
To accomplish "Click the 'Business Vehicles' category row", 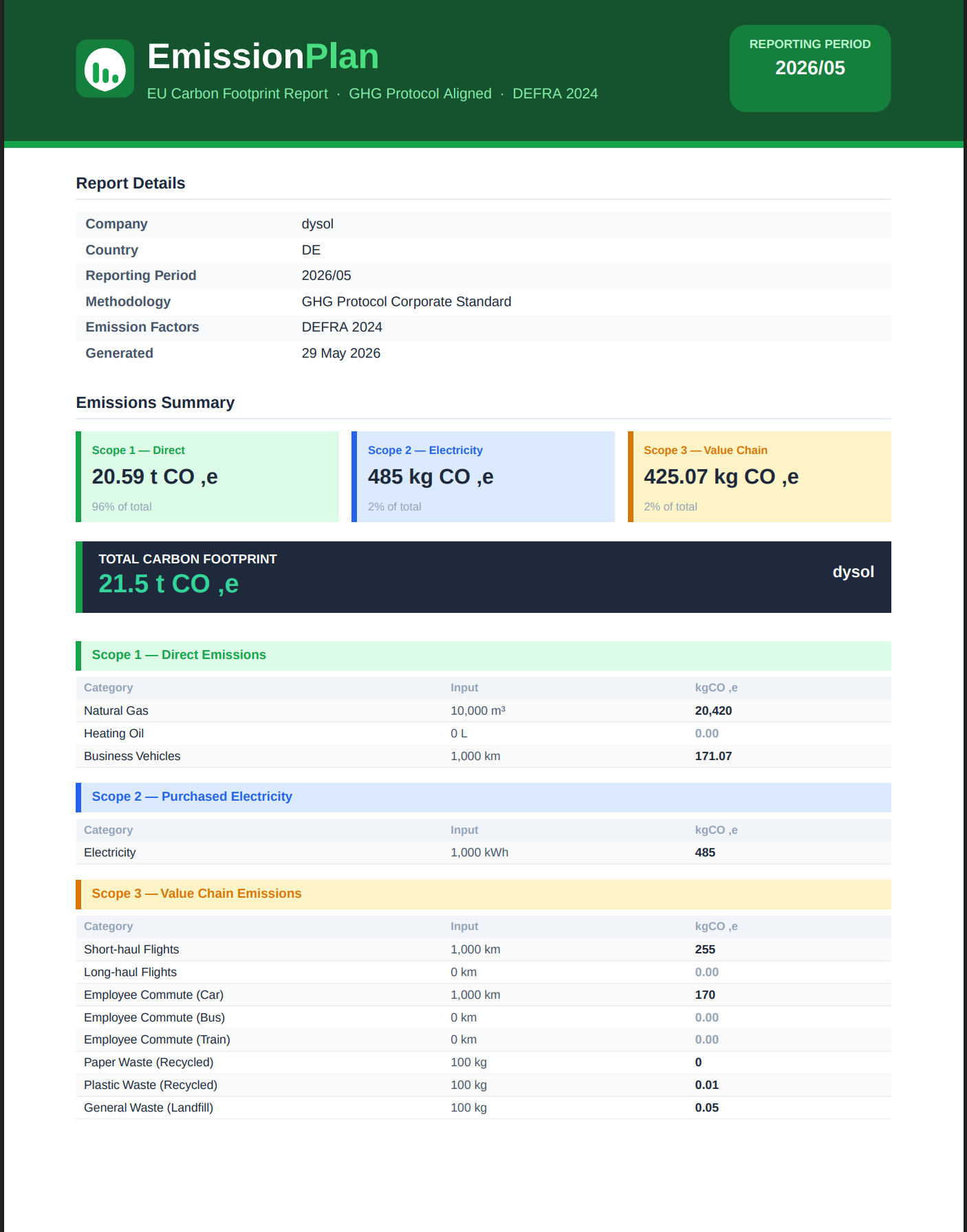I will [483, 757].
